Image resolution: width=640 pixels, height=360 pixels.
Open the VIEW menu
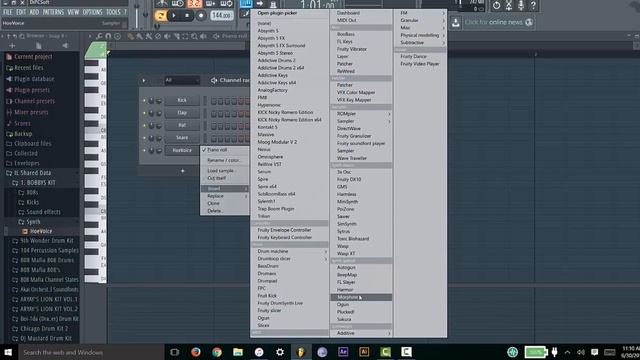[73, 12]
